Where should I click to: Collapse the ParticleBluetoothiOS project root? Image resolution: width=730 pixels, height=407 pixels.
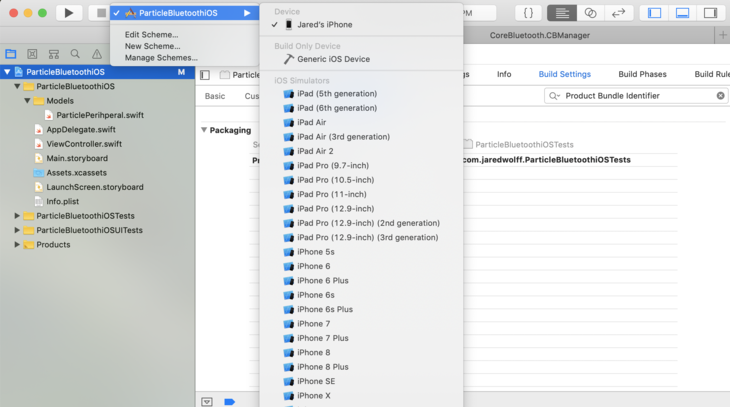(7, 72)
